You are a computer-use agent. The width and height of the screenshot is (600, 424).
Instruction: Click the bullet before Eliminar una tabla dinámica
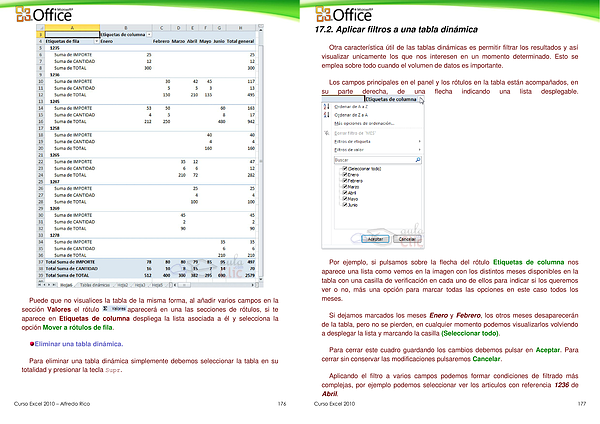[32, 343]
